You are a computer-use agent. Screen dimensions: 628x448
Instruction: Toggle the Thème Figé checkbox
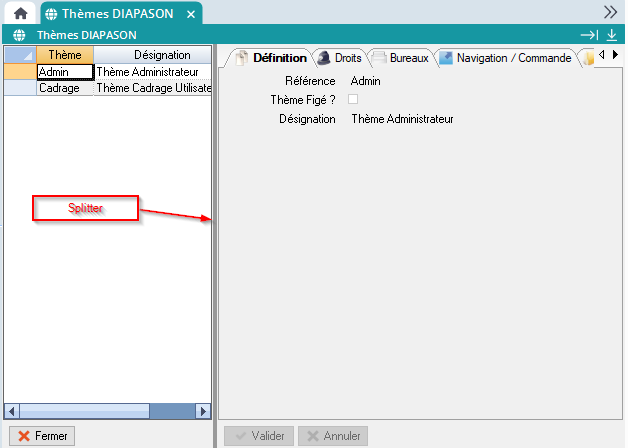coord(352,99)
